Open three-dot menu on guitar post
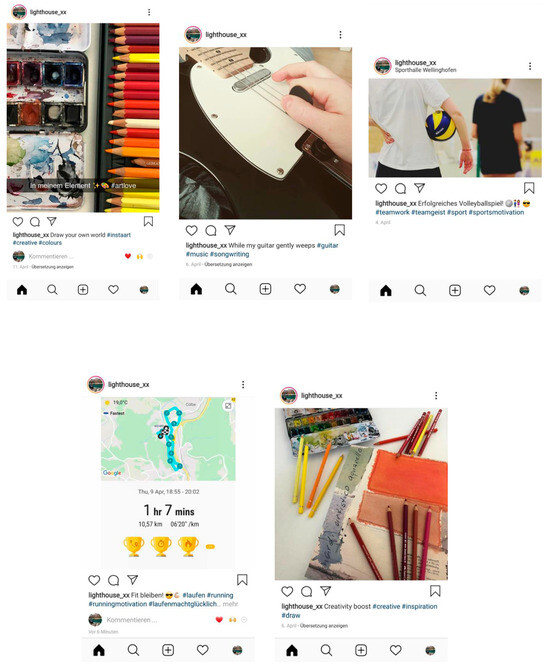550x672 pixels. coord(340,35)
